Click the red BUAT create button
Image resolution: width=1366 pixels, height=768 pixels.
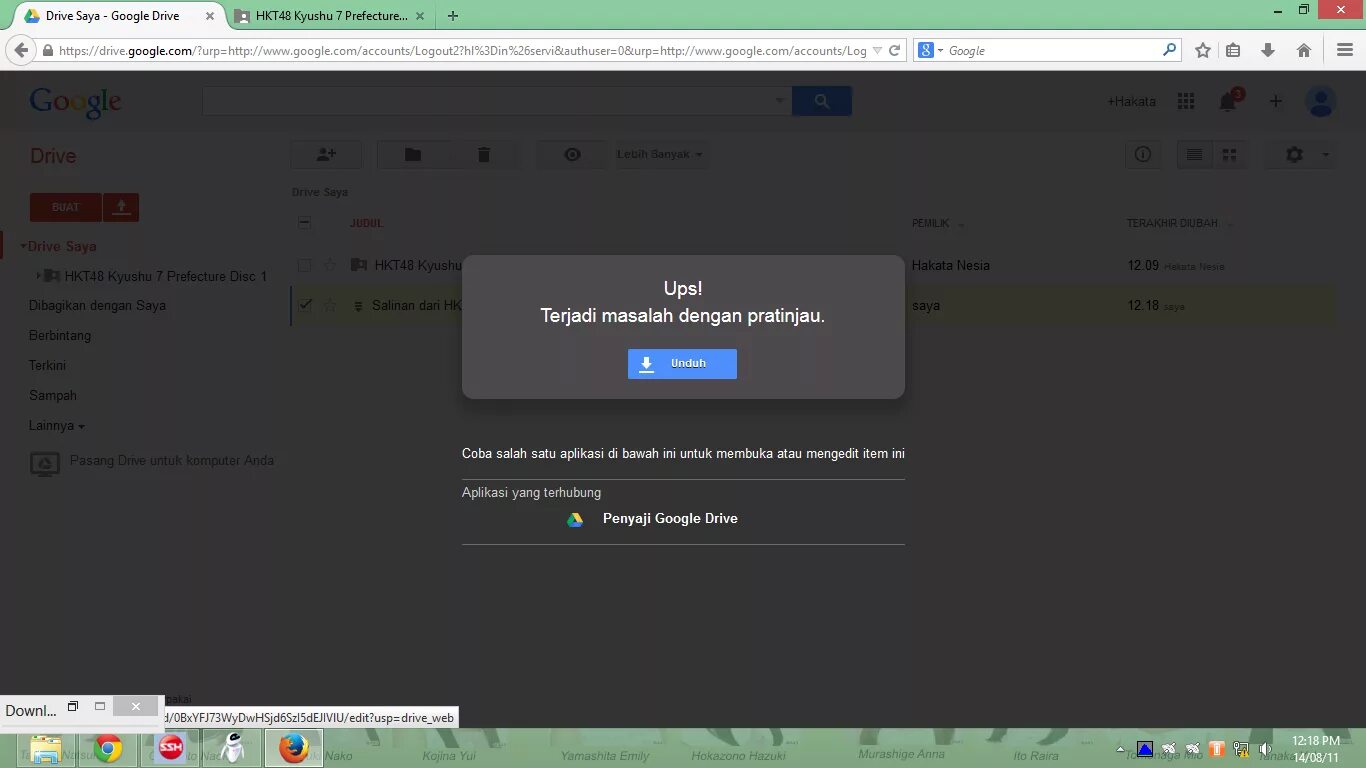coord(66,207)
